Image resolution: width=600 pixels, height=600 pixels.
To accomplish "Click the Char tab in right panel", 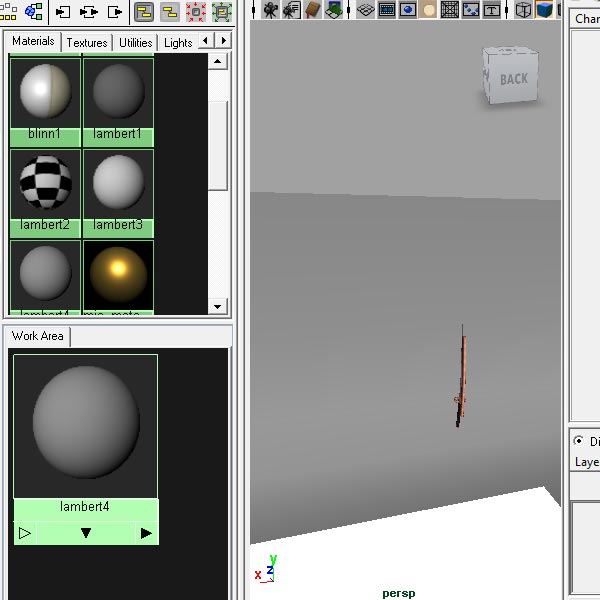I will pos(585,18).
